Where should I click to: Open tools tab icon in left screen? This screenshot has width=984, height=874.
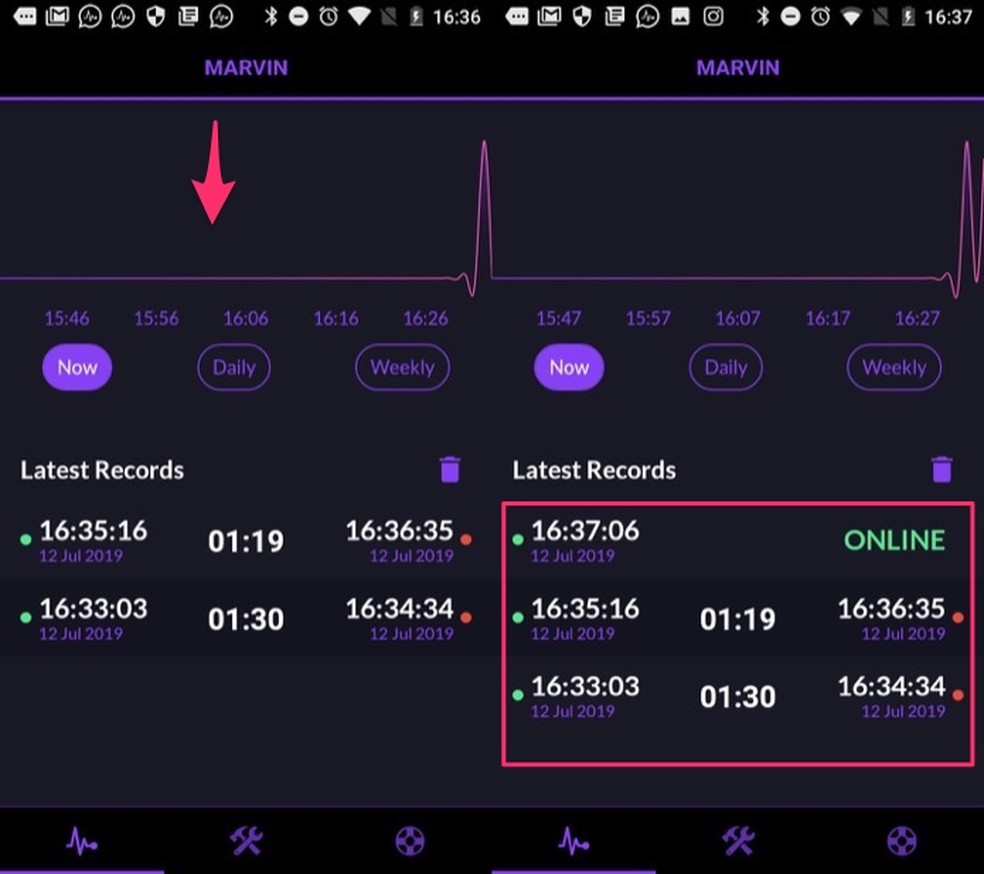point(246,841)
